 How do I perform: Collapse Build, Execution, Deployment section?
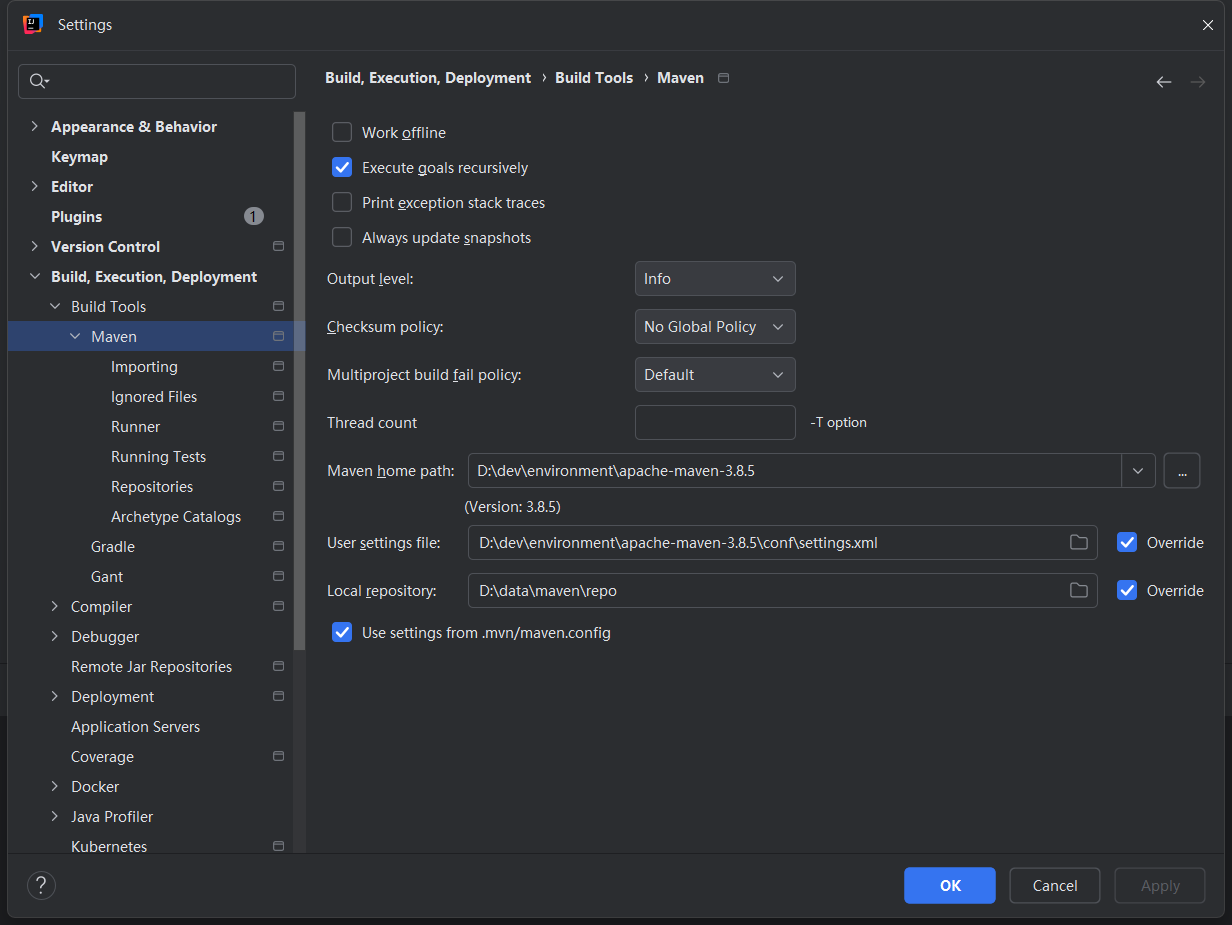coord(35,276)
